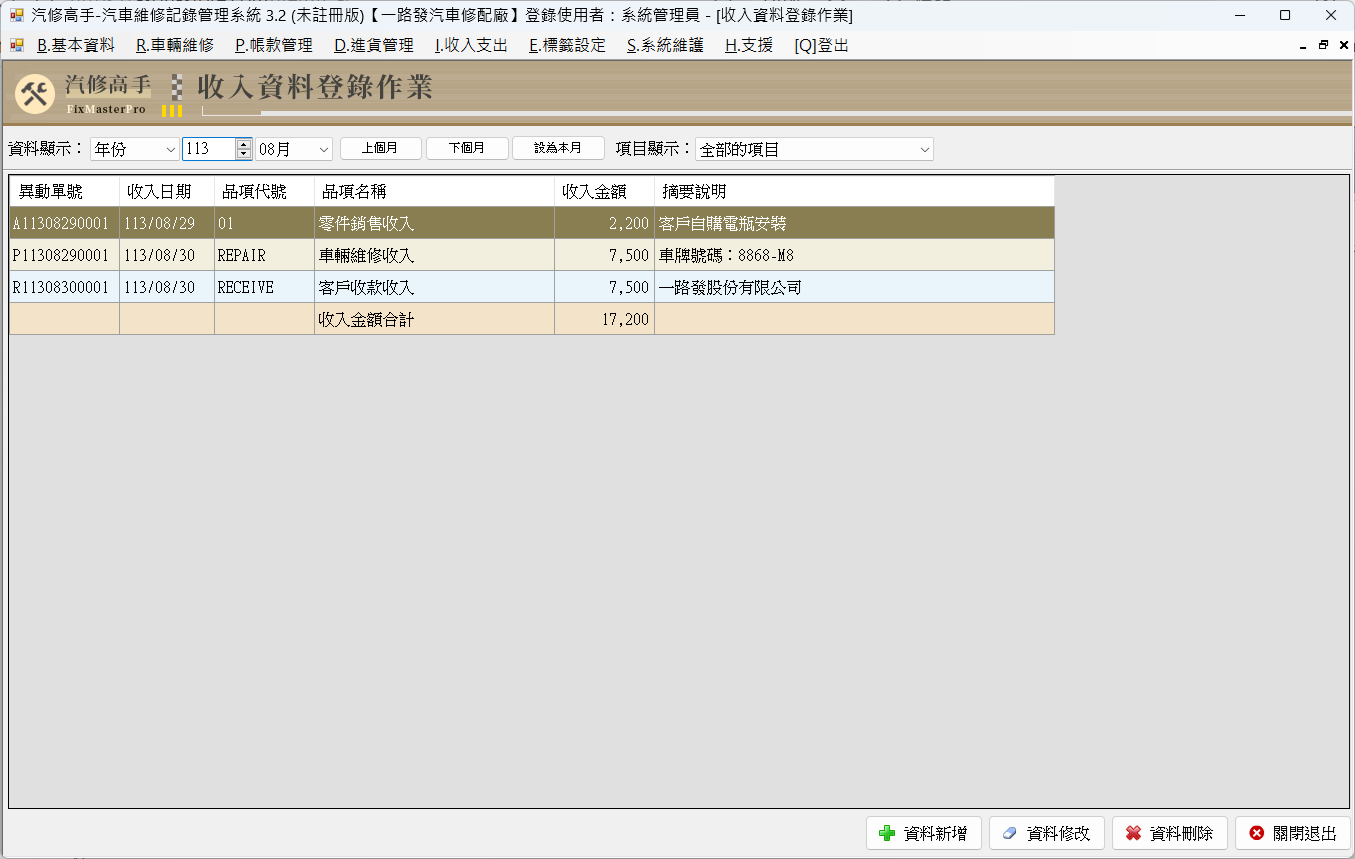The width and height of the screenshot is (1355, 859).
Task: Open the P.帳款管理 menu
Action: [274, 45]
